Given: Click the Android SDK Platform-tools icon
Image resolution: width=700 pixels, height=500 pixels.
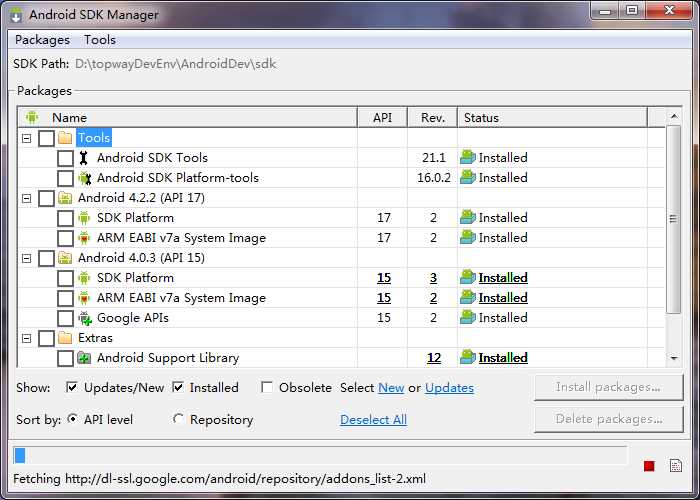Looking at the screenshot, I should pos(84,178).
